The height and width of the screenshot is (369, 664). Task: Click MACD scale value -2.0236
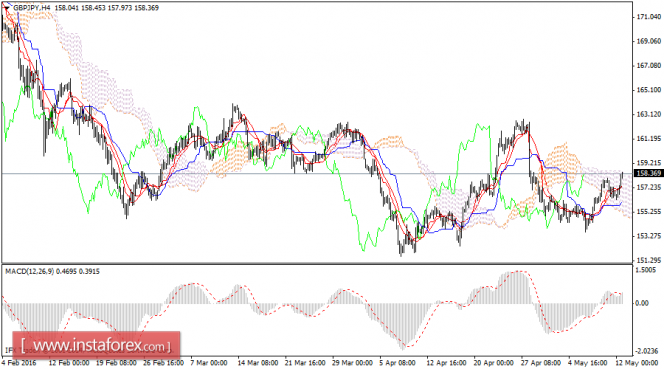647,351
